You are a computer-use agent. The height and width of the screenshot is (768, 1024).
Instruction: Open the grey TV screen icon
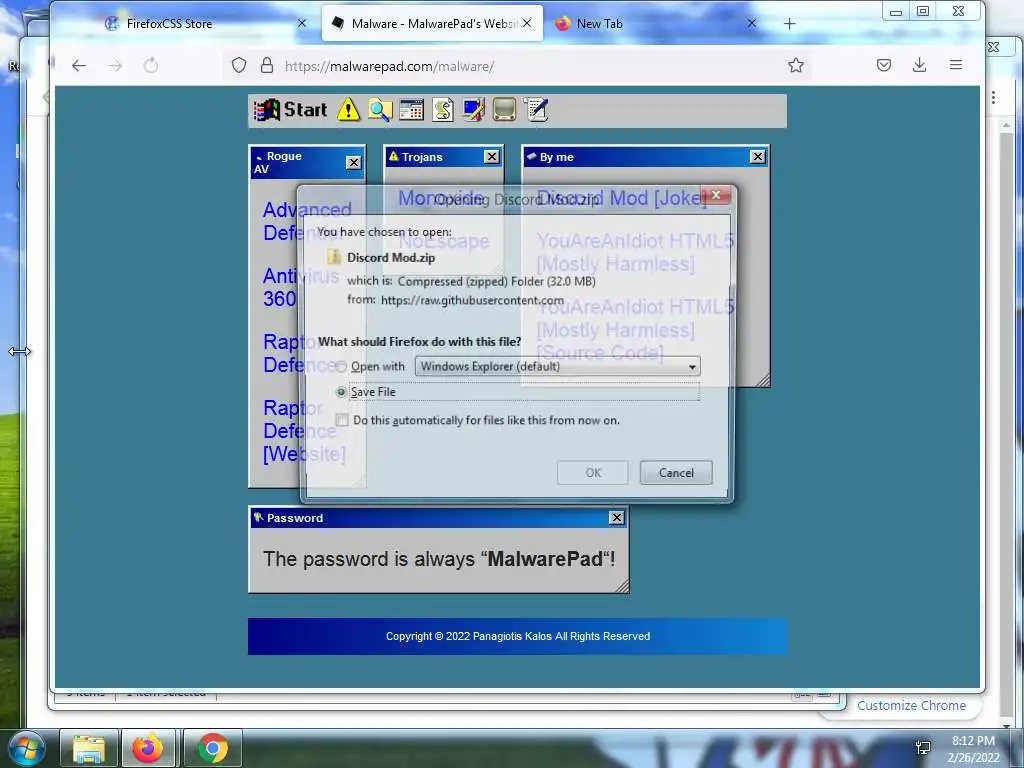(505, 110)
